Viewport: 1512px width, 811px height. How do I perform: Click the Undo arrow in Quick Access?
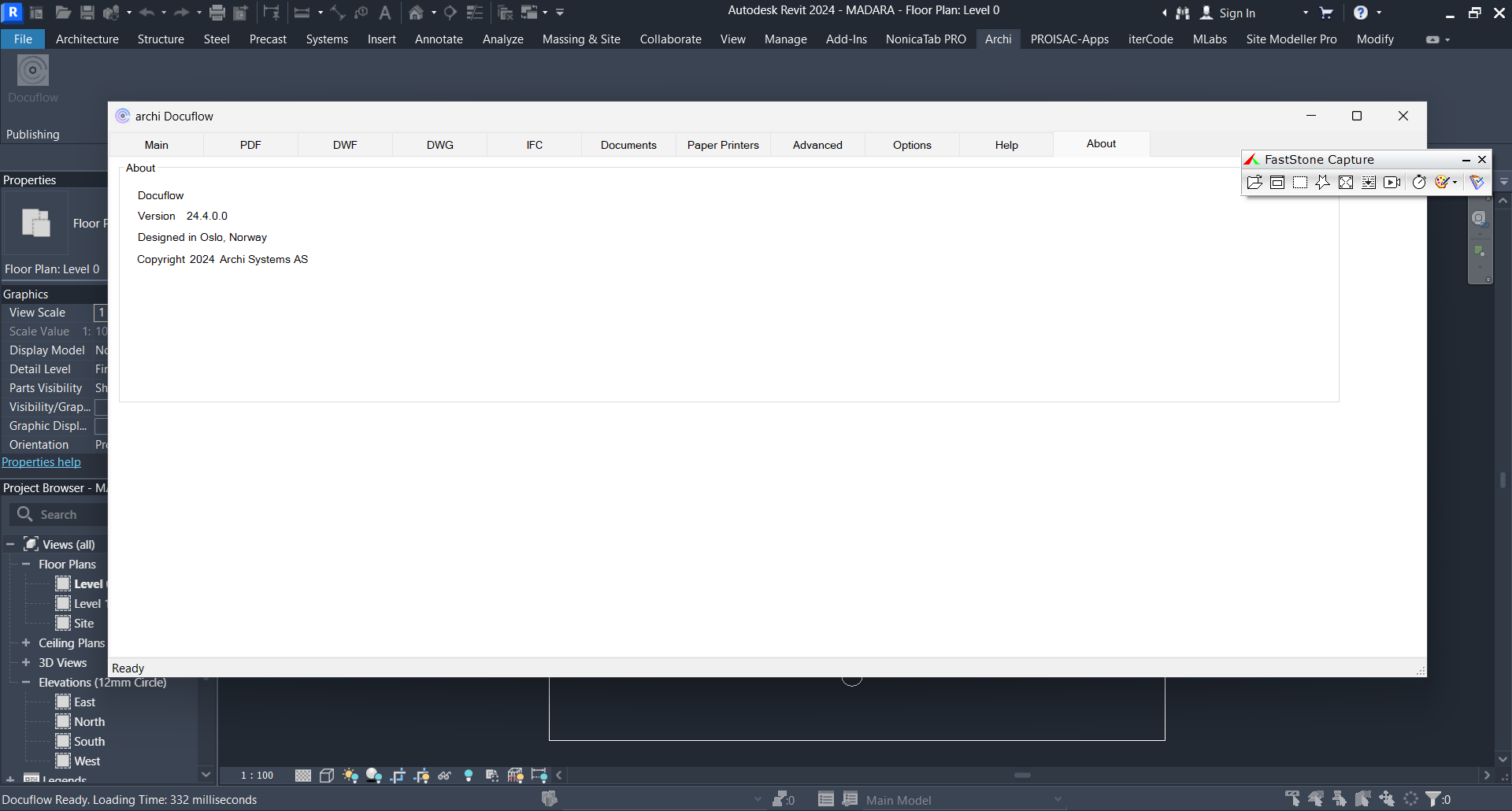tap(147, 13)
